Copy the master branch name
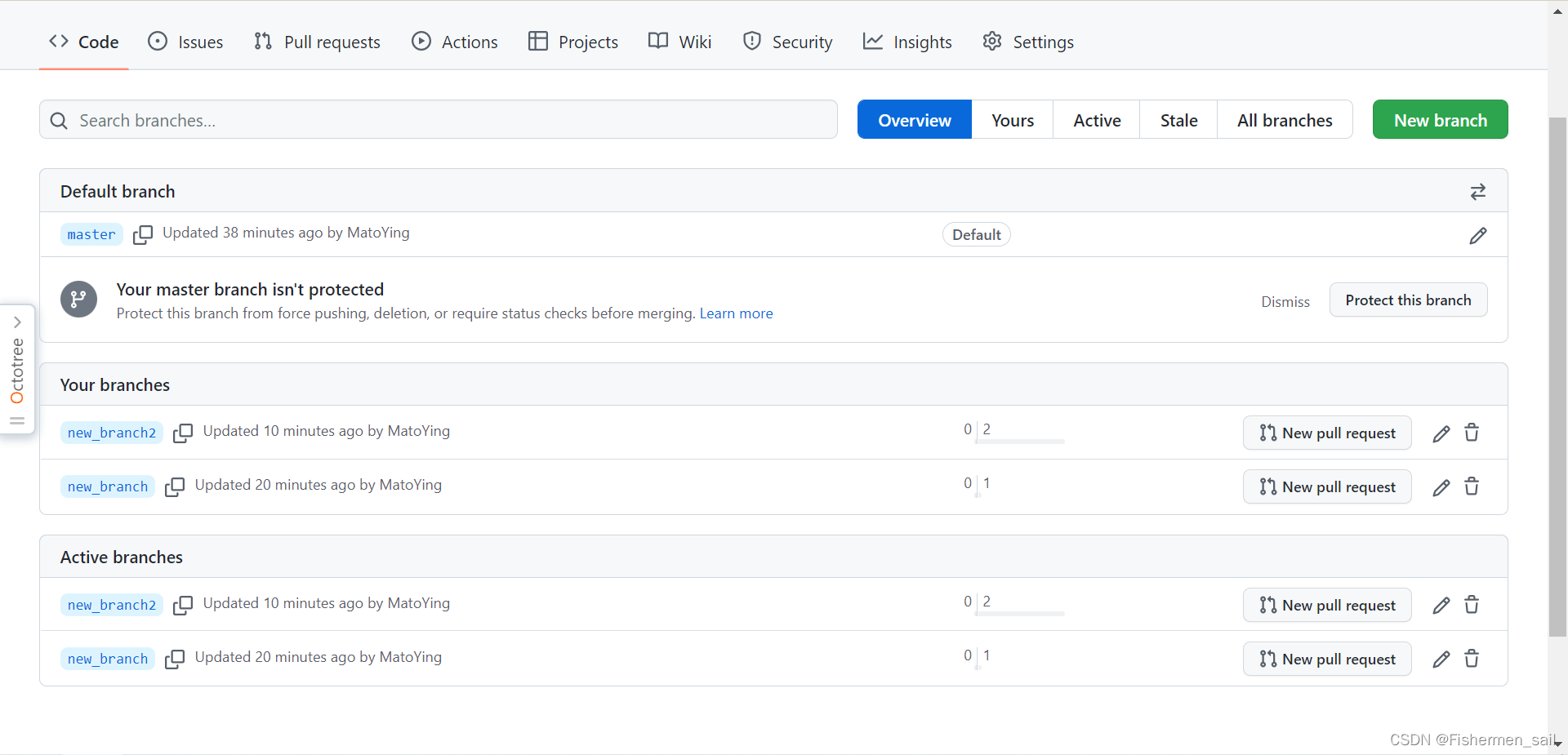The height and width of the screenshot is (755, 1568). 143,235
